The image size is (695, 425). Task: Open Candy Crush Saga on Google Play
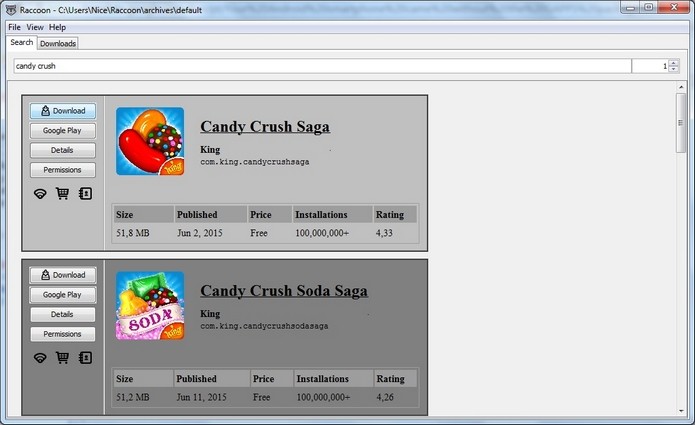(62, 131)
